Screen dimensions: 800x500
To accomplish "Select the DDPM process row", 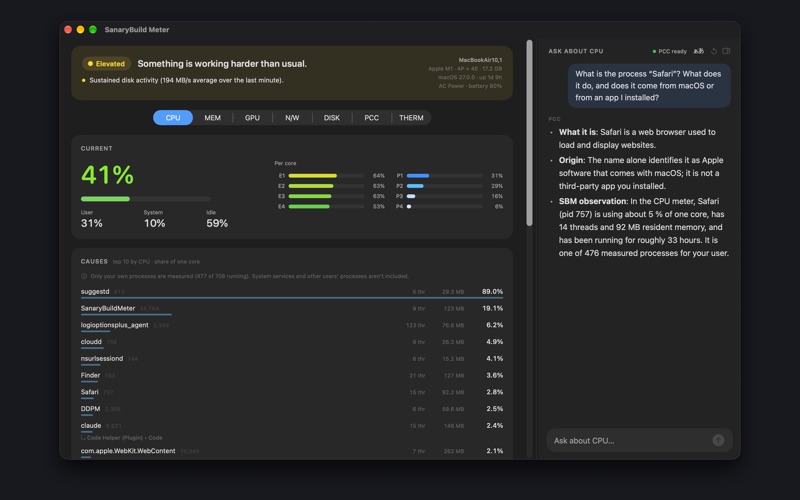I will [x=292, y=409].
